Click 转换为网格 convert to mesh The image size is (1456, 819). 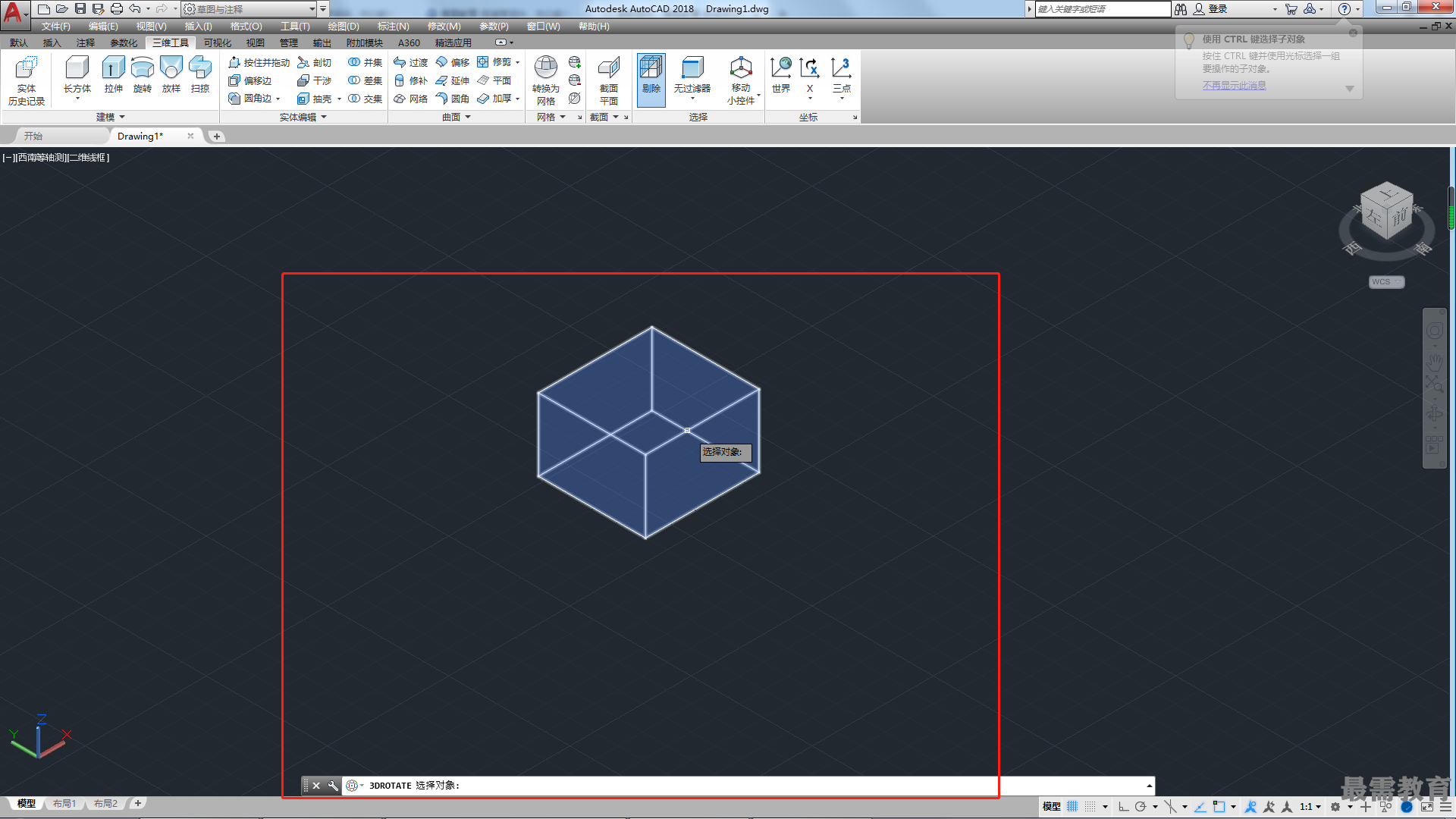(x=545, y=80)
